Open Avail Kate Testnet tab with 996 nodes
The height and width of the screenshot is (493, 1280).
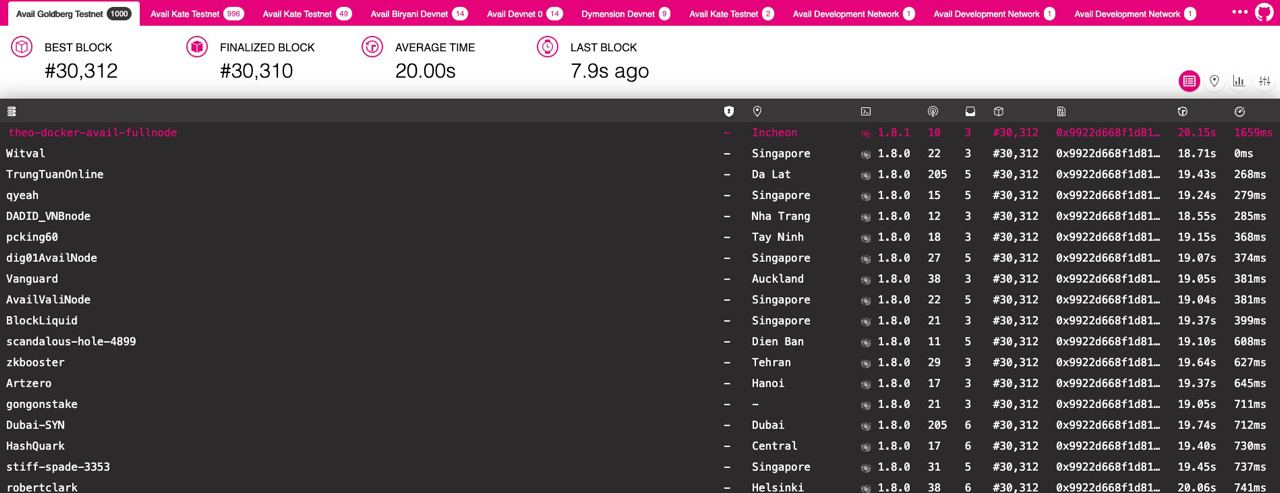197,14
